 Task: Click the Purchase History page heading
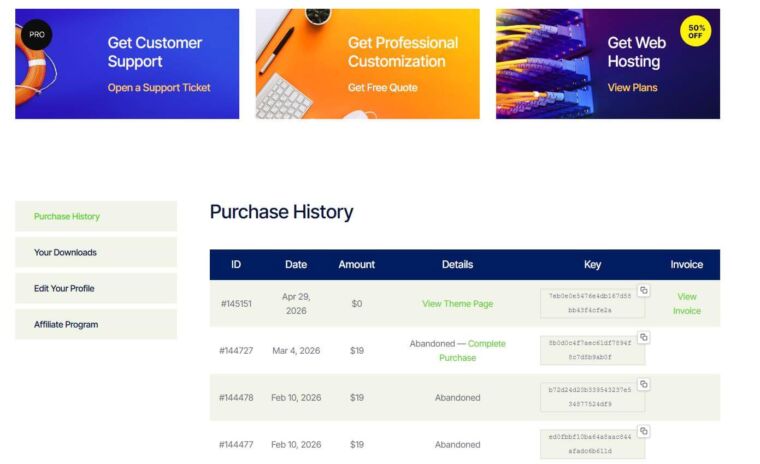281,212
